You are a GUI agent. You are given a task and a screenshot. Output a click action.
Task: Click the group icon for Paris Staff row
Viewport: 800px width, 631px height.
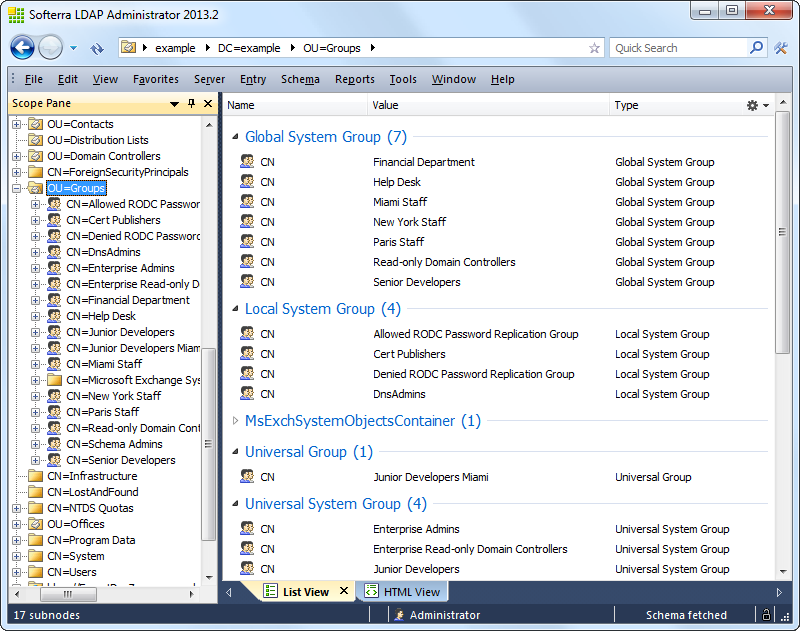[x=247, y=241]
